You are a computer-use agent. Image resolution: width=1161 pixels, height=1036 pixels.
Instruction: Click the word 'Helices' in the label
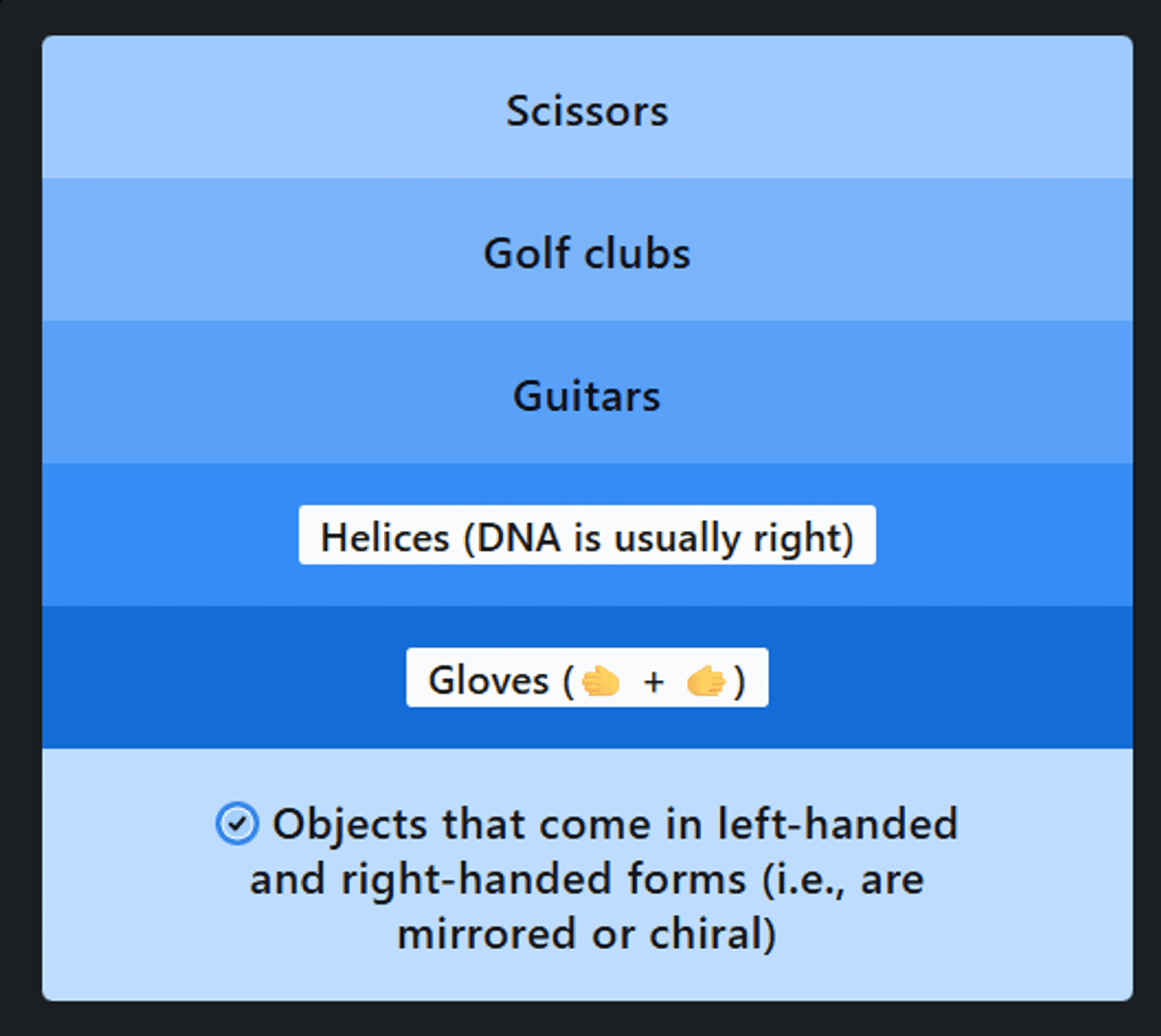coord(385,537)
